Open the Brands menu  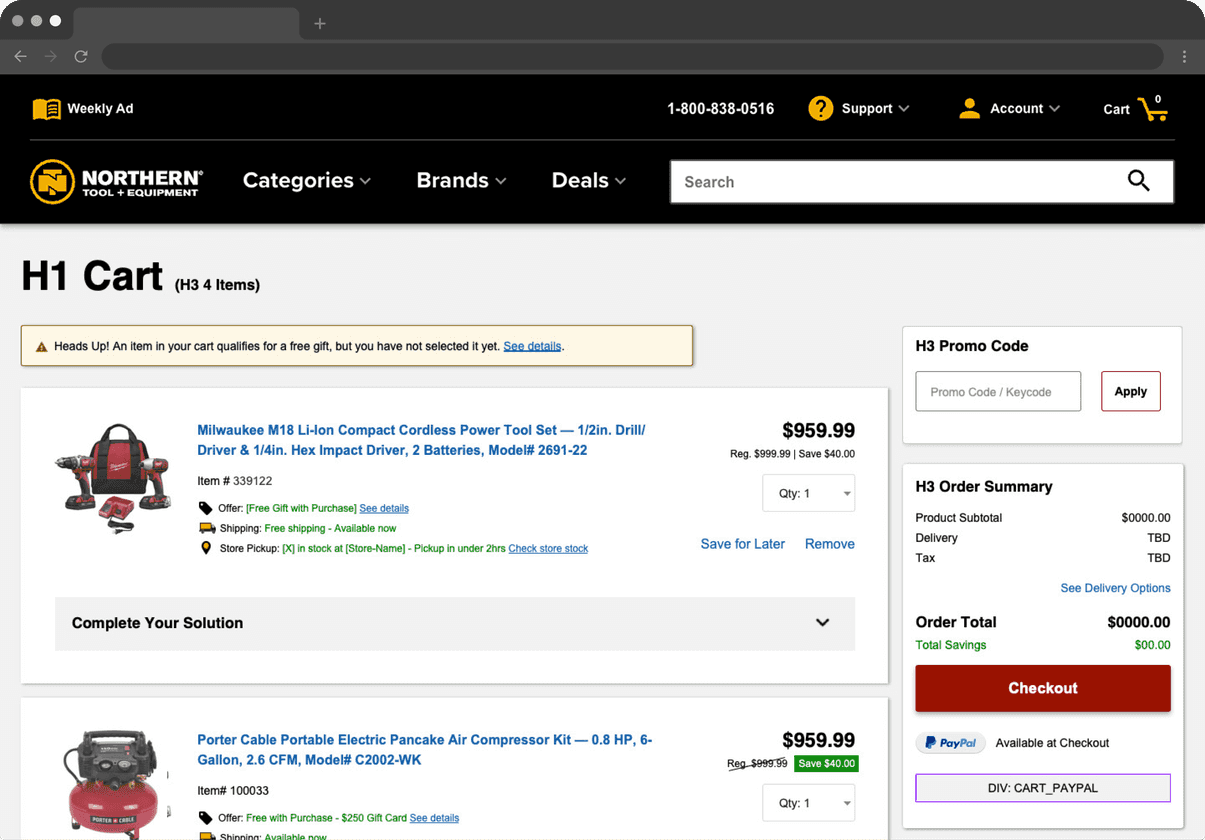(461, 181)
